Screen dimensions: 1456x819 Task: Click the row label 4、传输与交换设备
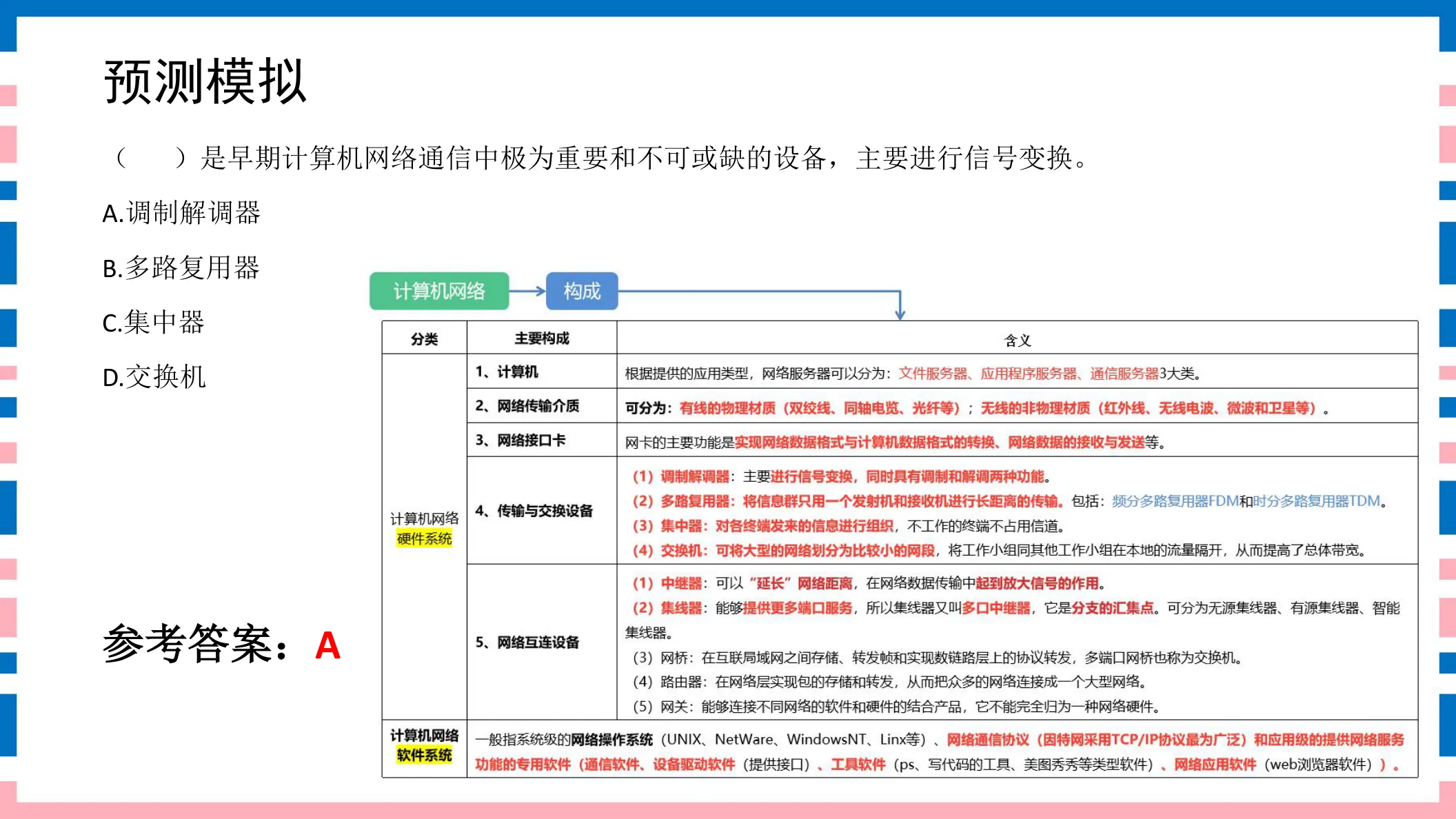[534, 511]
